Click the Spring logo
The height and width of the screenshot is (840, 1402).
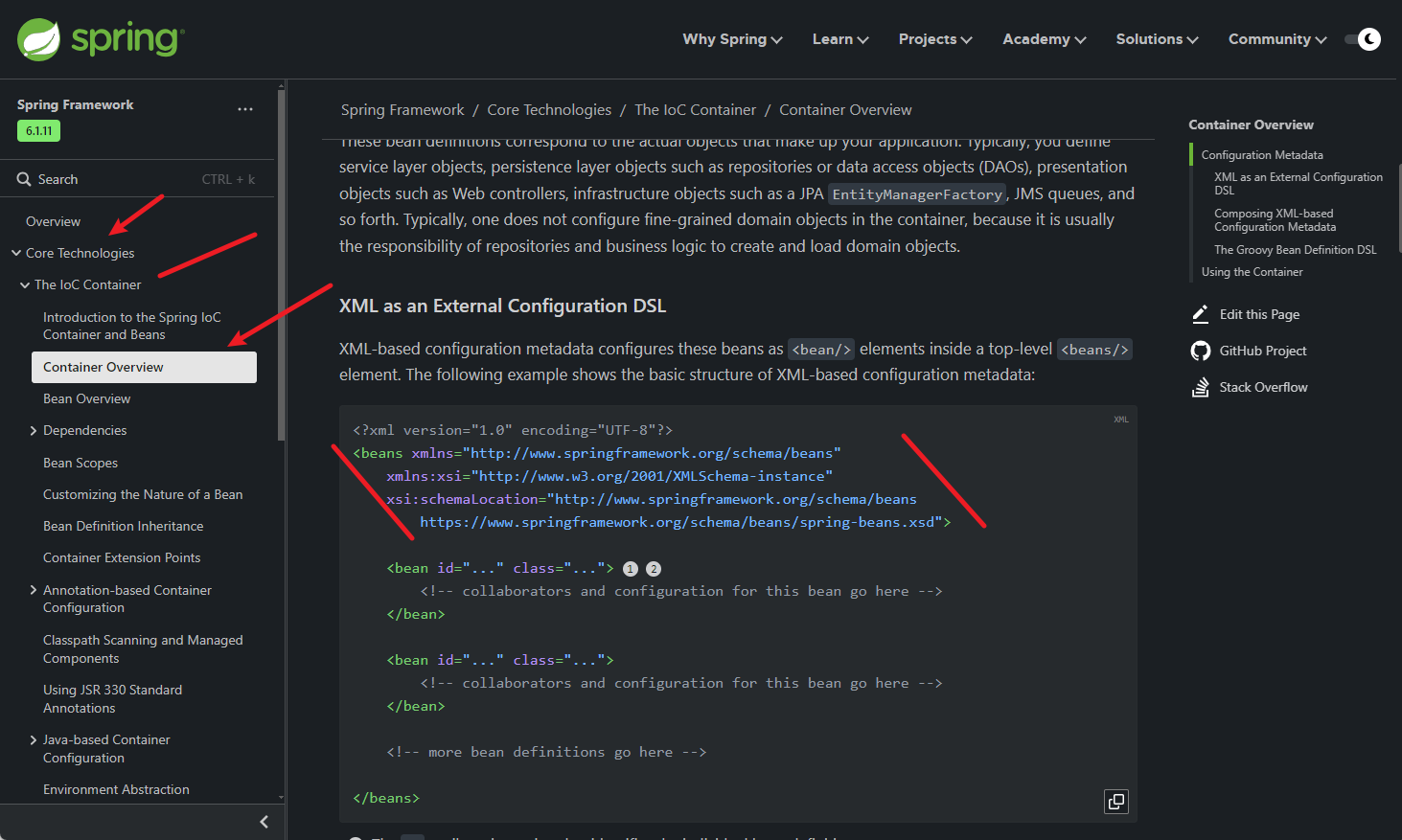(101, 39)
